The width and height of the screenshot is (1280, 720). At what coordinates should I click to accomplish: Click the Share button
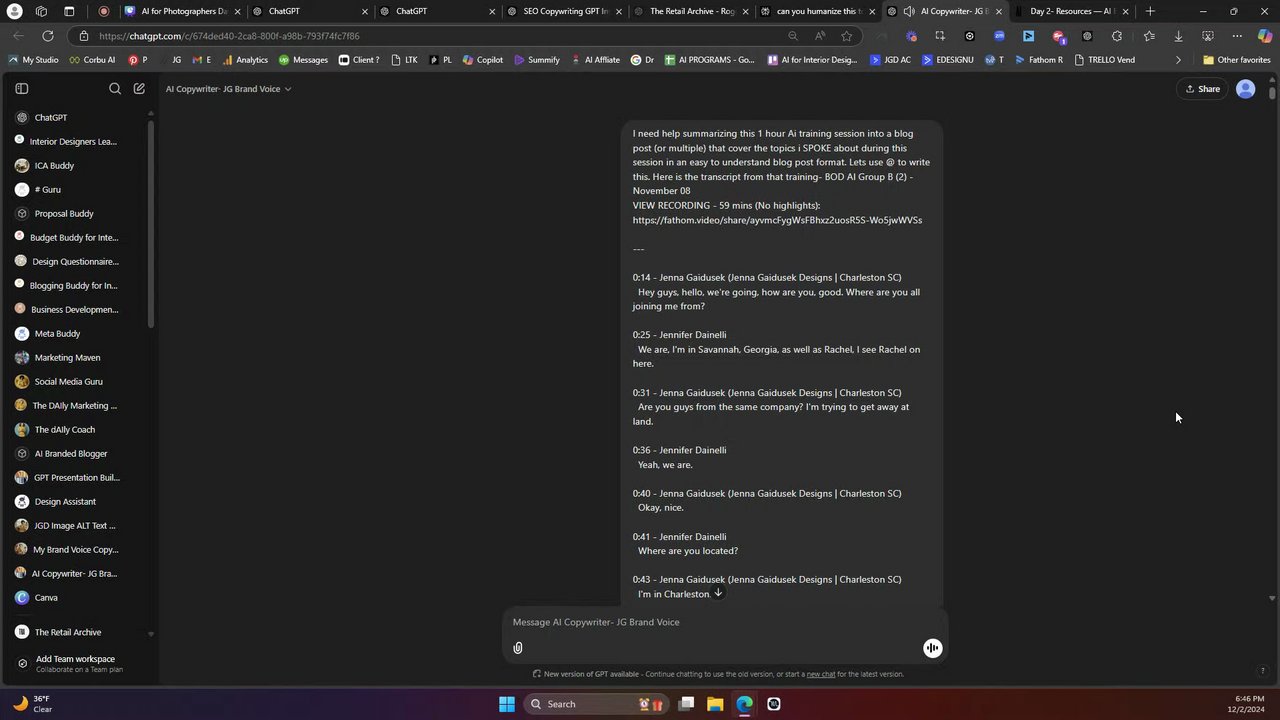point(1202,89)
